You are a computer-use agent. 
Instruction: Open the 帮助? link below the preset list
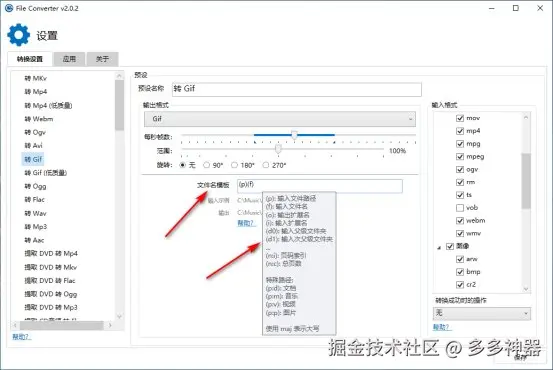coord(22,336)
